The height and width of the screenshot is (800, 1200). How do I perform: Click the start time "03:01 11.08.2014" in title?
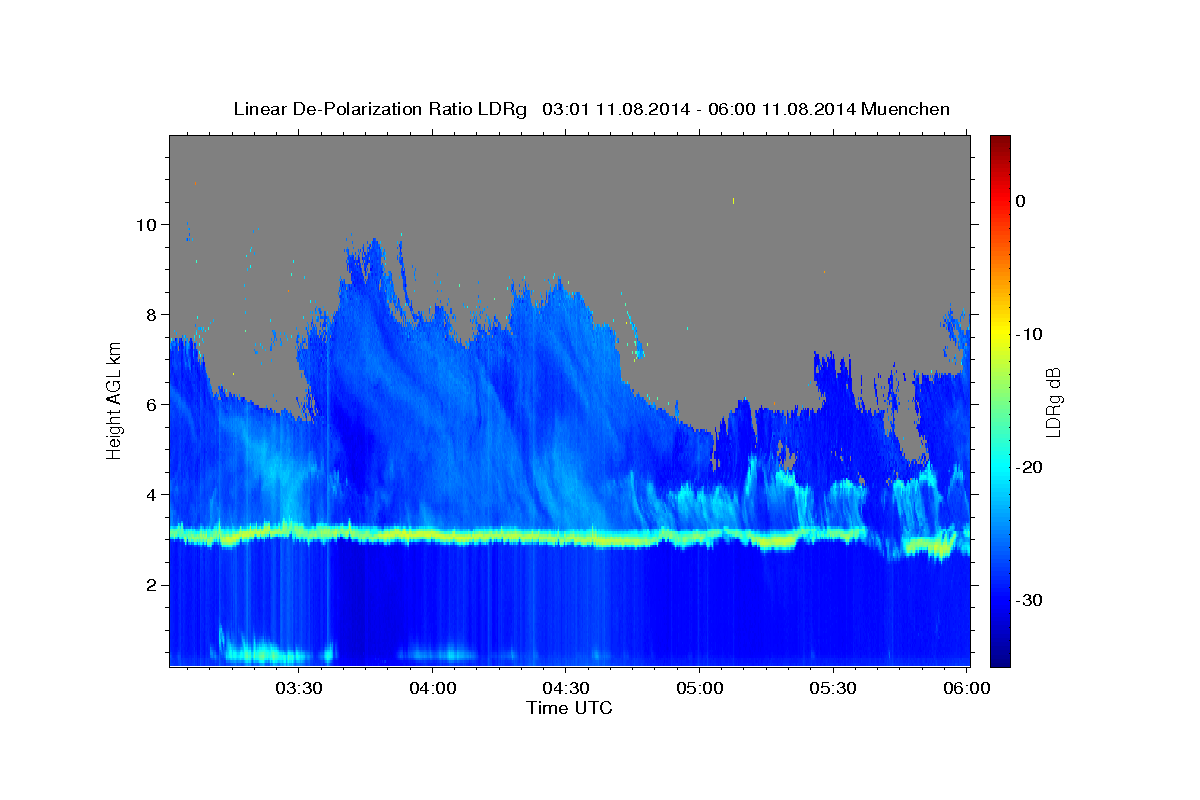tap(615, 109)
